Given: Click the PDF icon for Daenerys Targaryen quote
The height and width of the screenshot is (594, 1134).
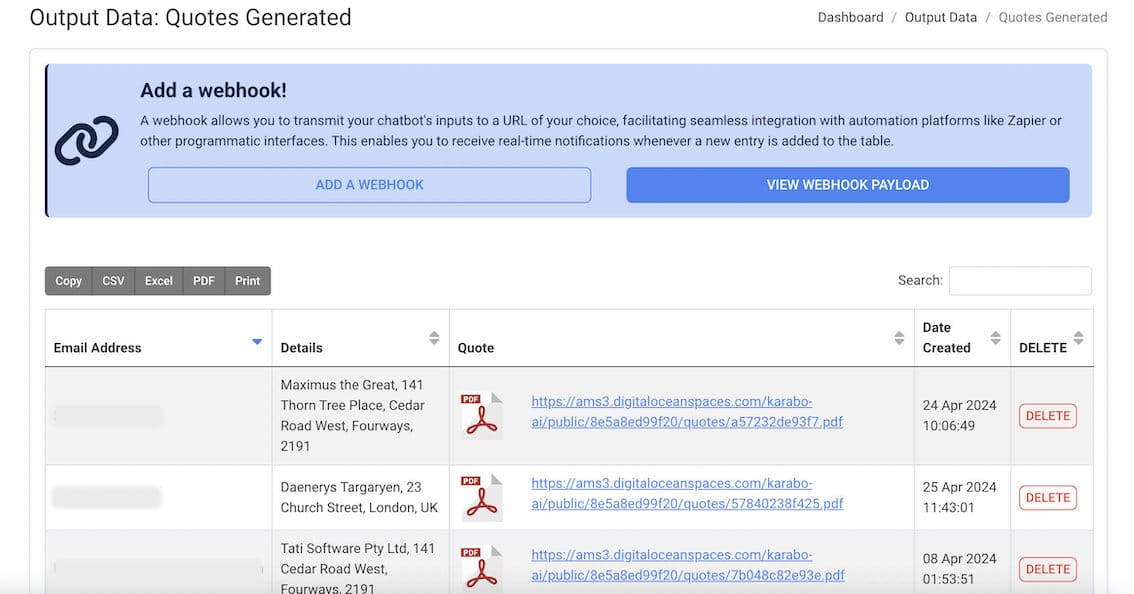Looking at the screenshot, I should point(481,497).
